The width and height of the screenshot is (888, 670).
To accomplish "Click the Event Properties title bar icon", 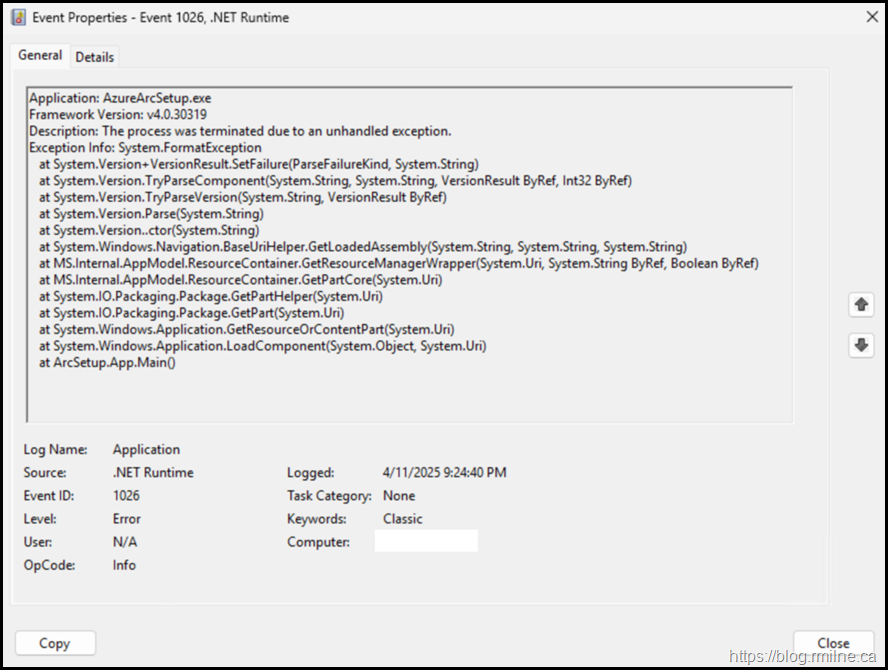I will click(x=18, y=17).
